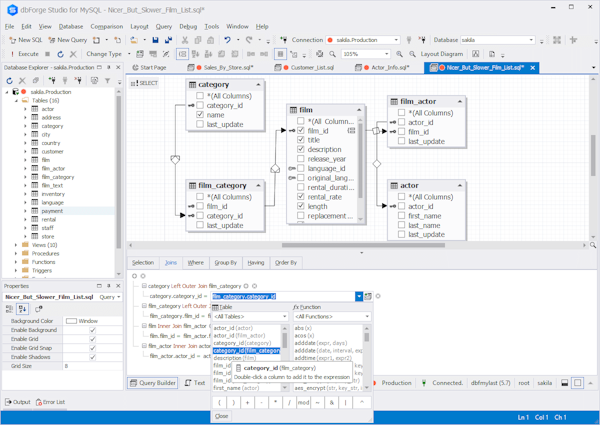Image resolution: width=600 pixels, height=425 pixels.
Task: Click the Close button in expression popup
Action: [221, 416]
